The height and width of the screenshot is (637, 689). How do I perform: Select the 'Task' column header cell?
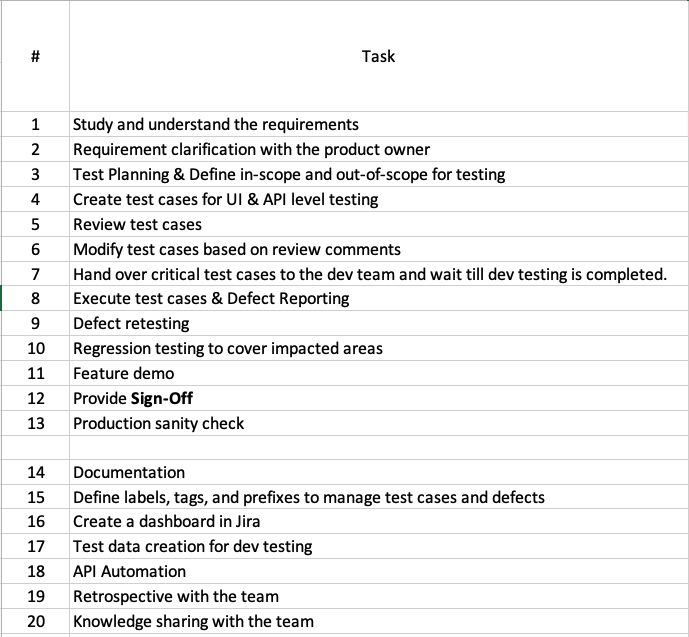[379, 56]
